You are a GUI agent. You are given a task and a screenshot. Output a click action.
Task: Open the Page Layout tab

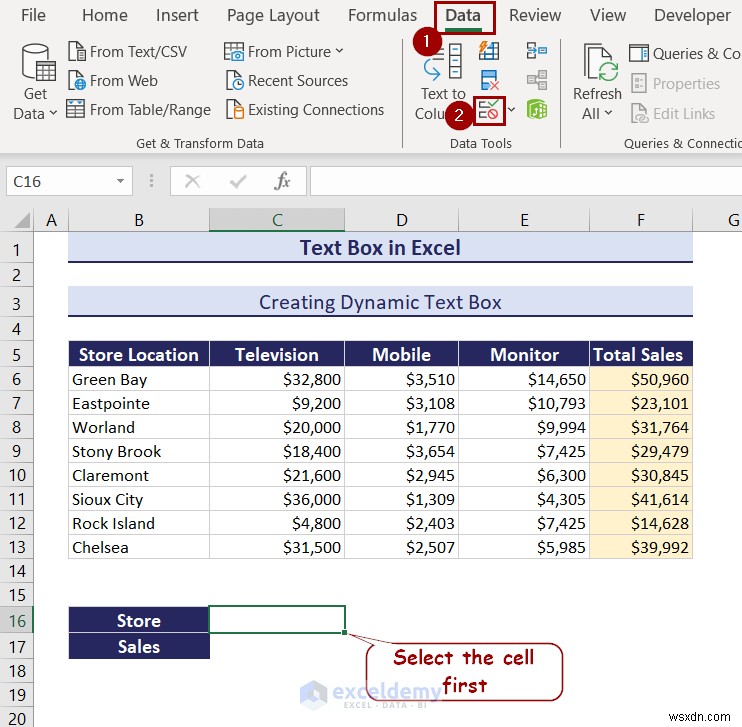[x=273, y=15]
